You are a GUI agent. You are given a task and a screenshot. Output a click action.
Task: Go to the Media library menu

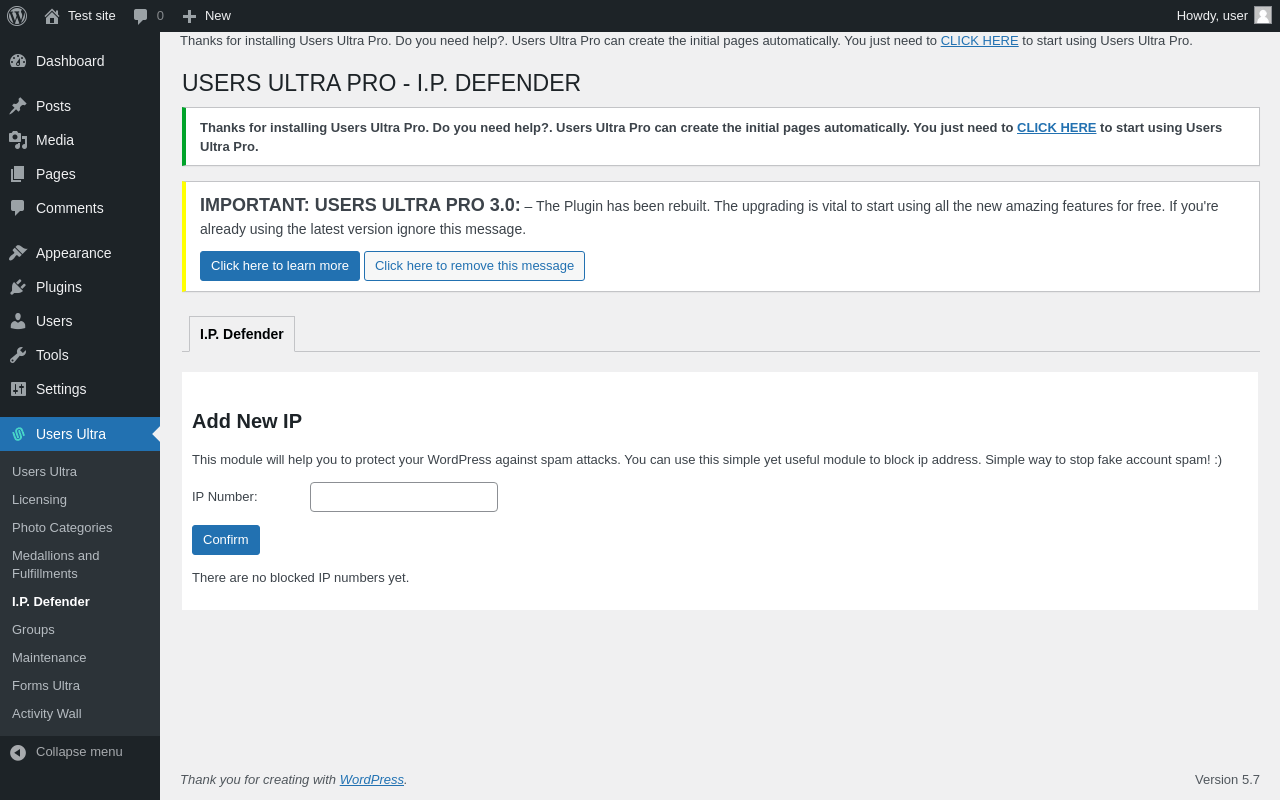coord(55,140)
